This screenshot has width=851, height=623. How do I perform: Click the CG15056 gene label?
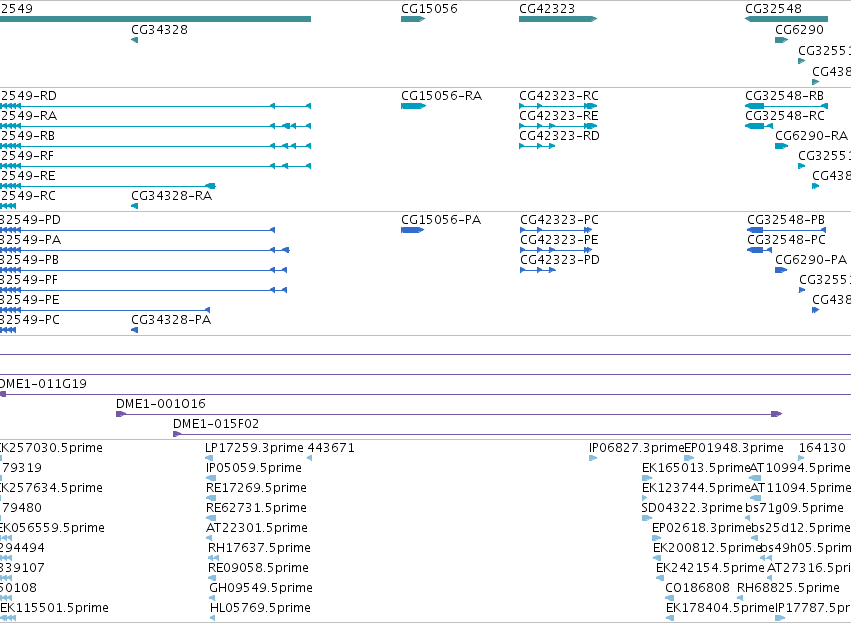point(429,9)
